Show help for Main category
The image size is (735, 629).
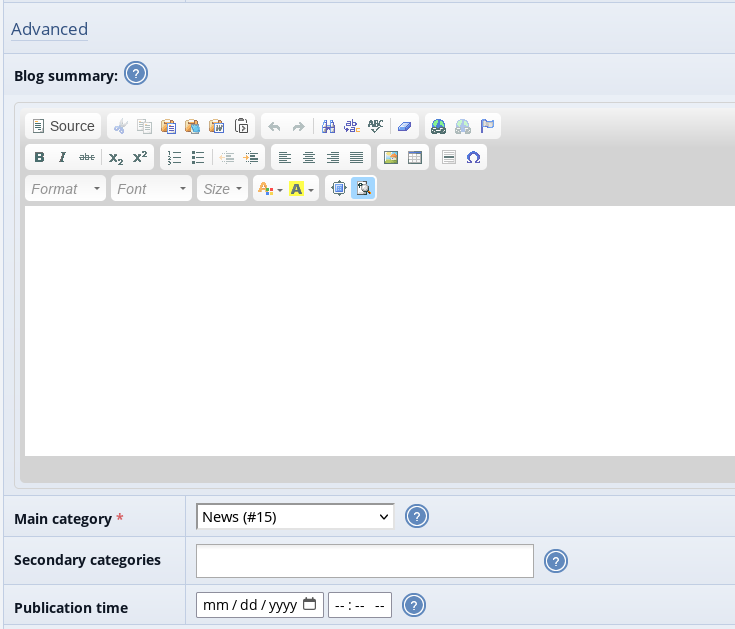[x=417, y=516]
